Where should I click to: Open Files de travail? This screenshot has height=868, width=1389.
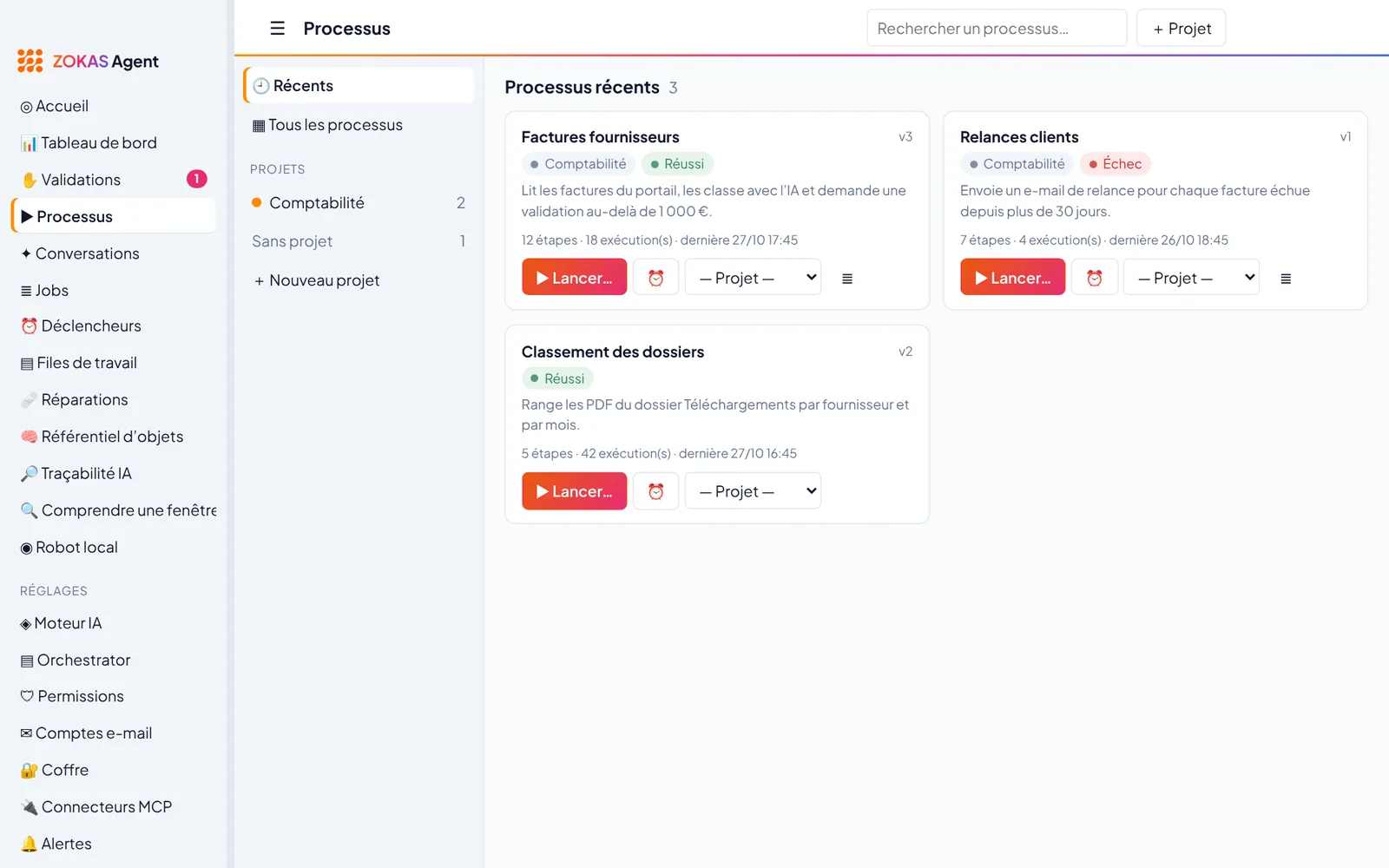coord(113,363)
